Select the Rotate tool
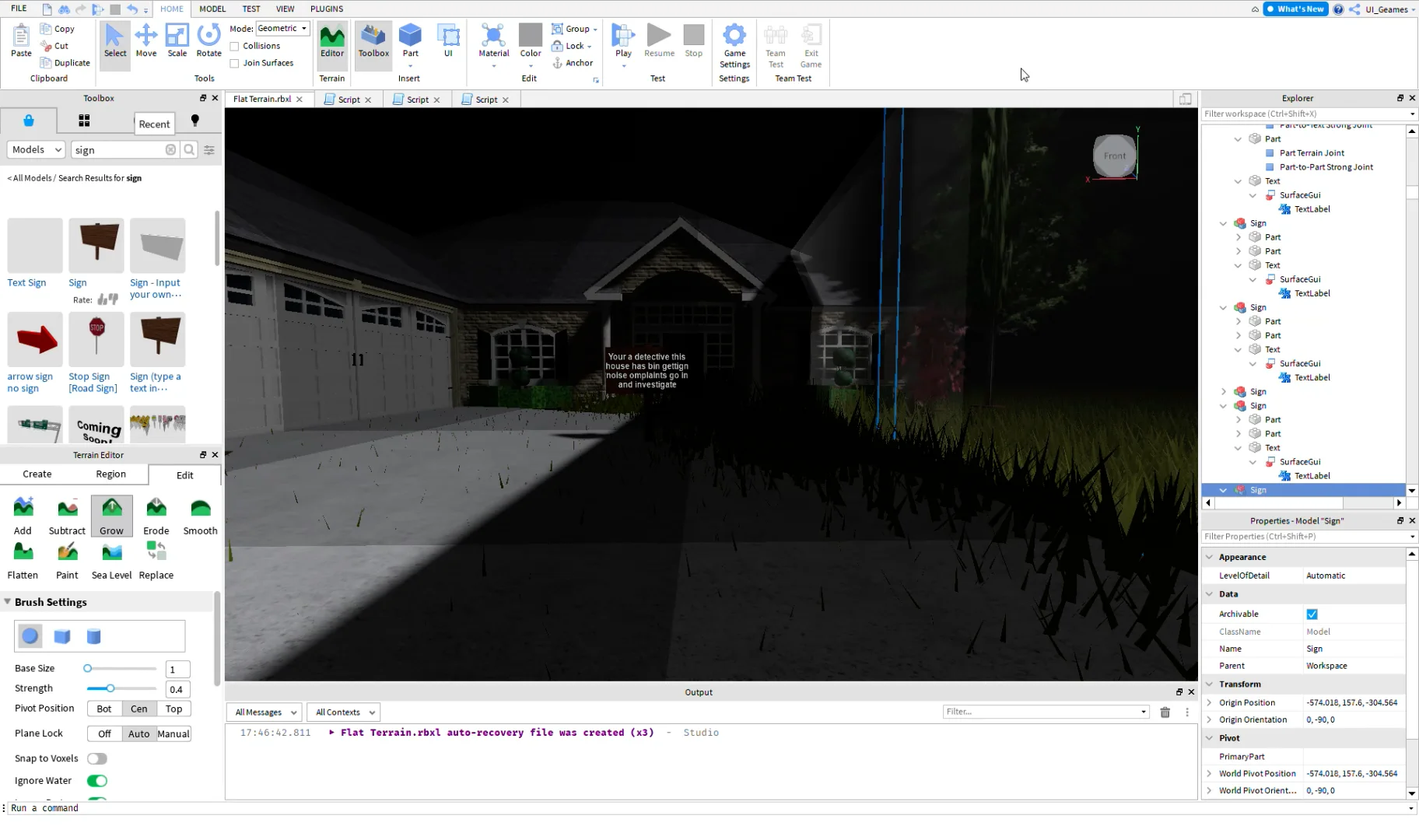This screenshot has height=840, width=1419. [208, 40]
